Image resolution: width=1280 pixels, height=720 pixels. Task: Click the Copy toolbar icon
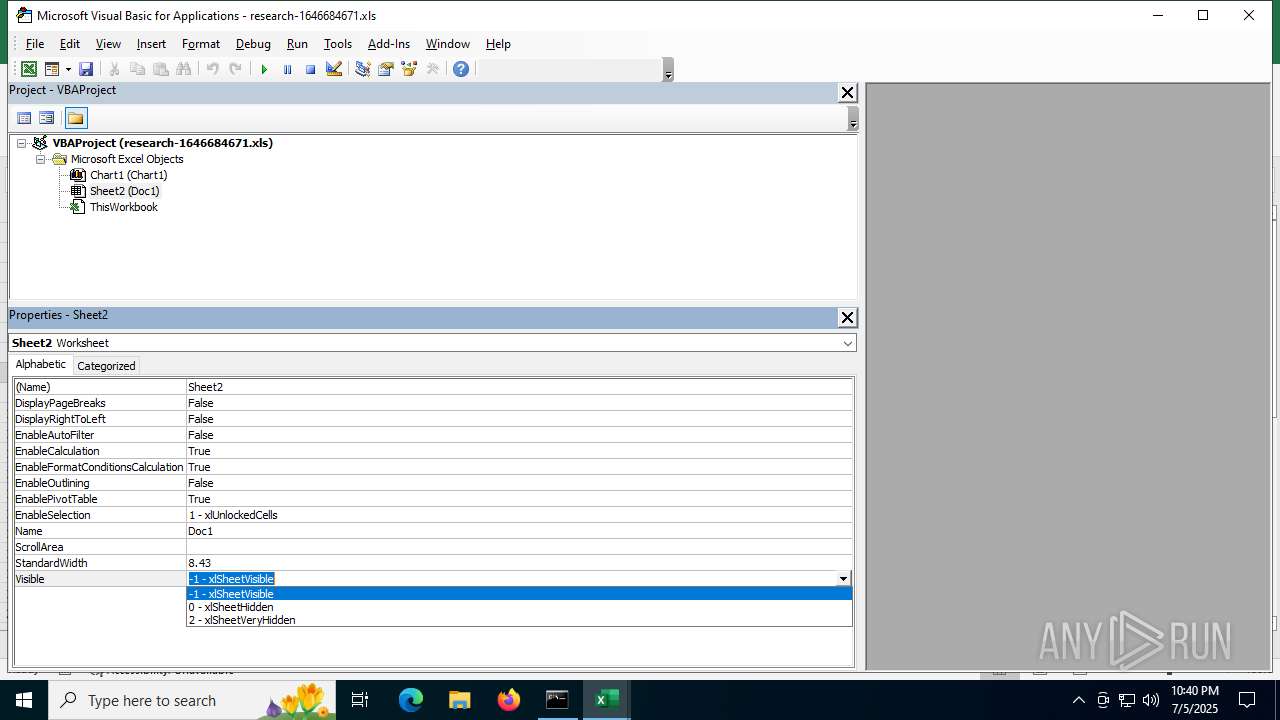coord(137,69)
